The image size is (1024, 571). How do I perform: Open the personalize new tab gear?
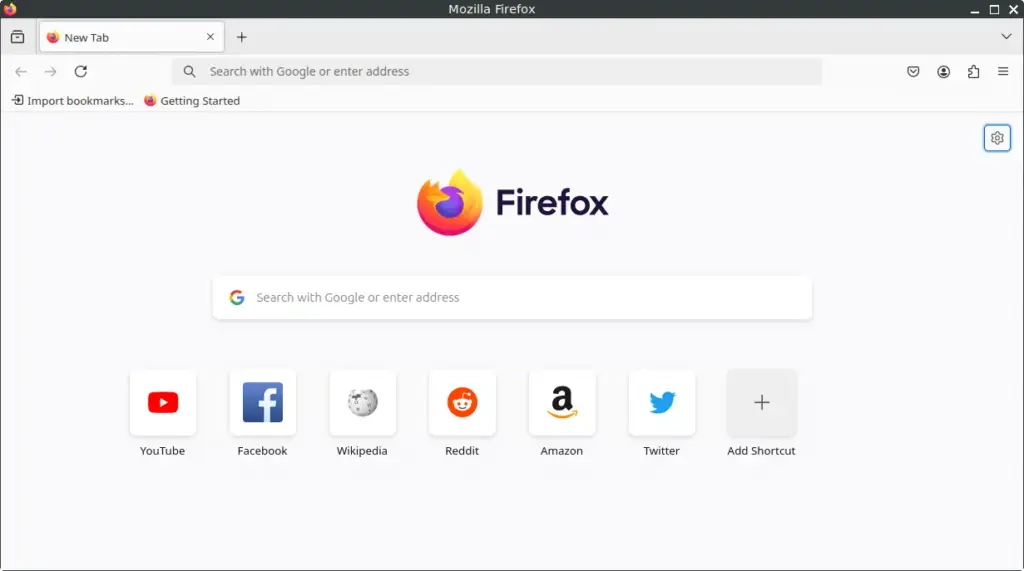tap(997, 138)
